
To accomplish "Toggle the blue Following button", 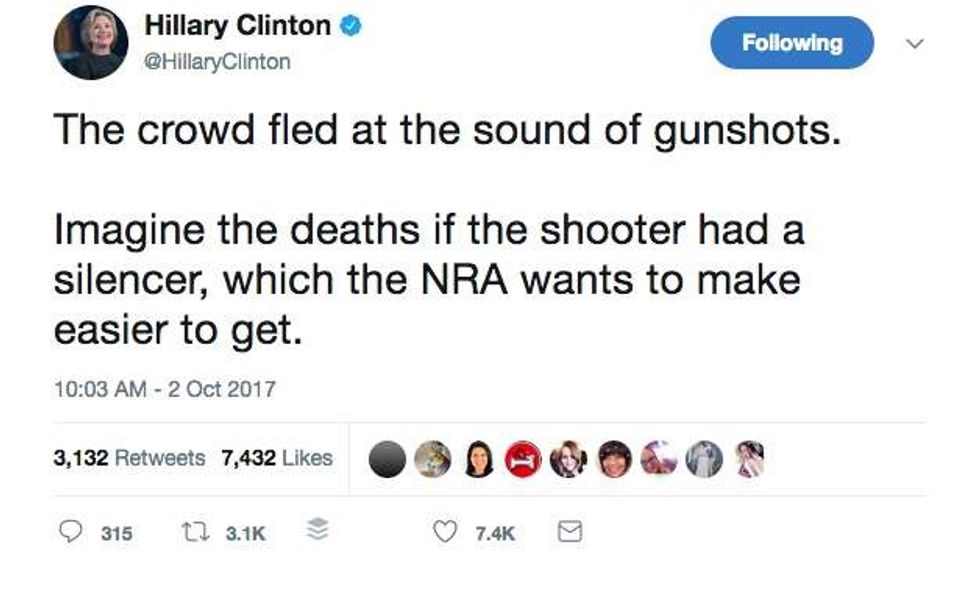I will tap(791, 43).
